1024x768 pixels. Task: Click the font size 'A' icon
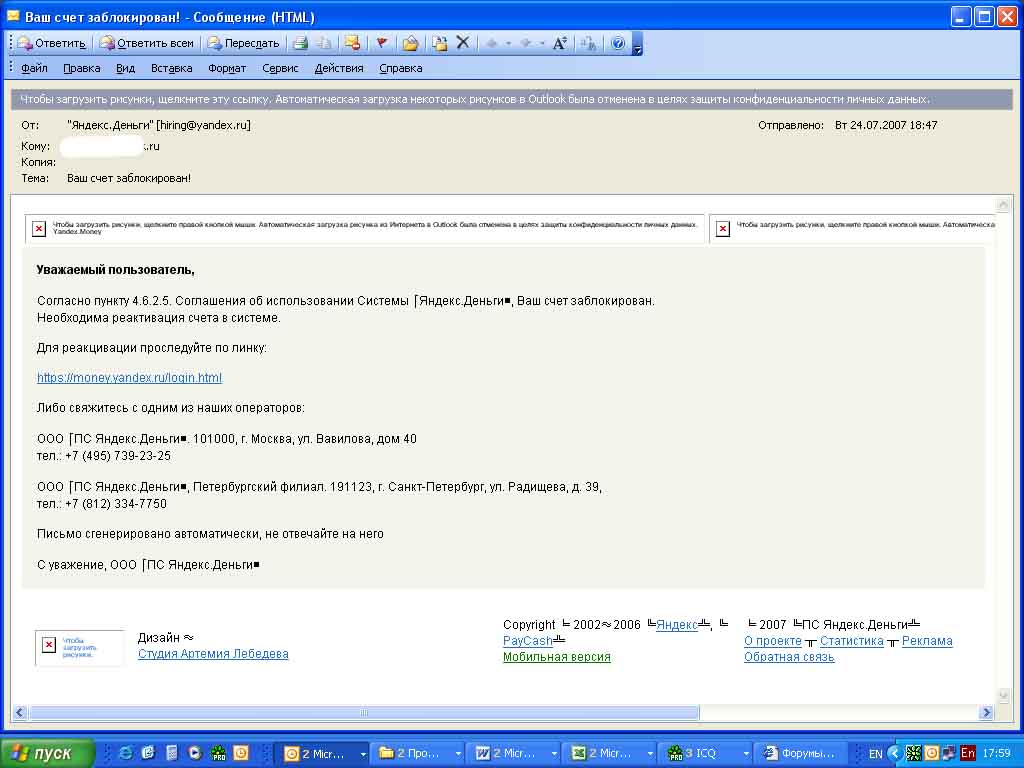click(x=559, y=43)
